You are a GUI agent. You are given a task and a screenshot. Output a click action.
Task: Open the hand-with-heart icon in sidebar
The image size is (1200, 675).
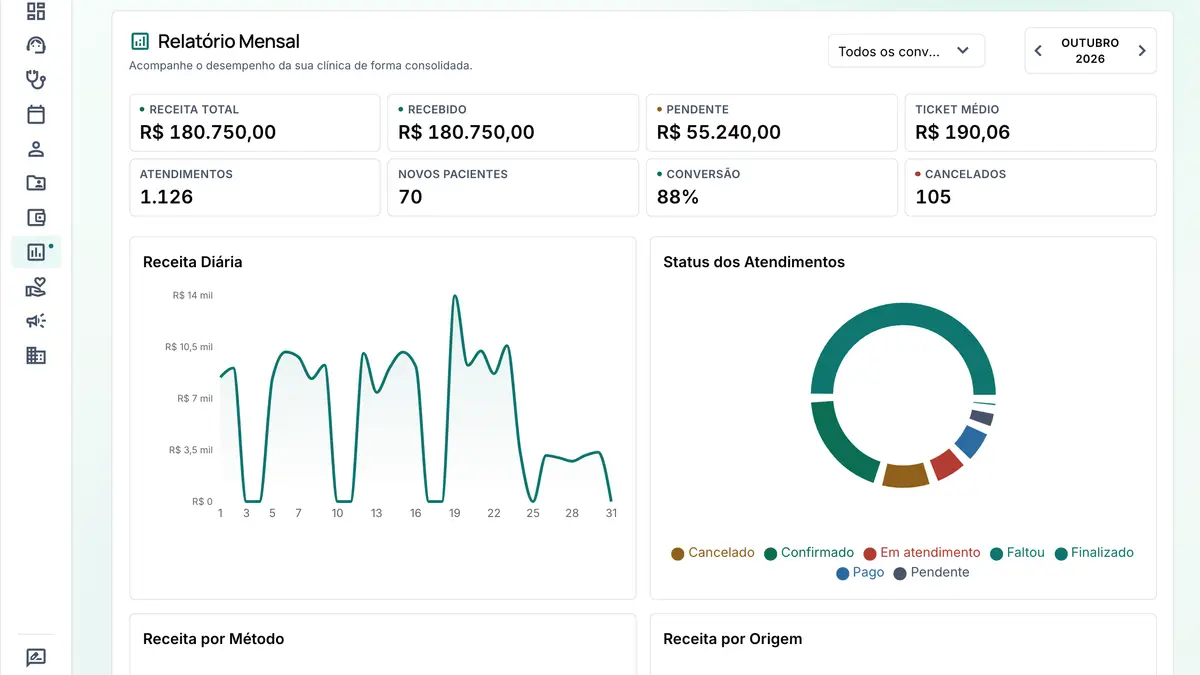tap(36, 288)
